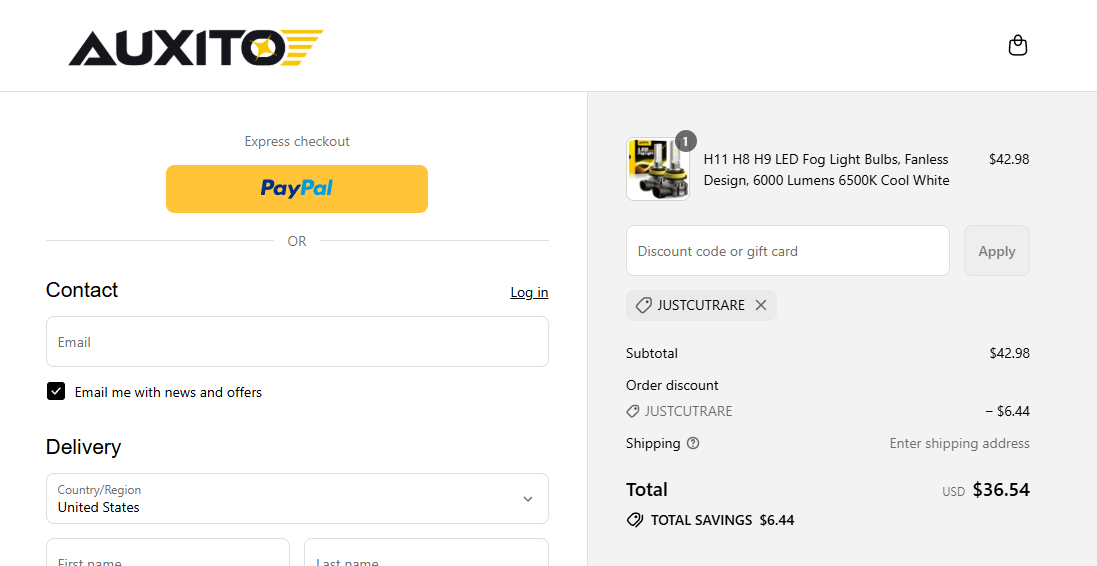Click the $42.98 product price

coord(1009,159)
